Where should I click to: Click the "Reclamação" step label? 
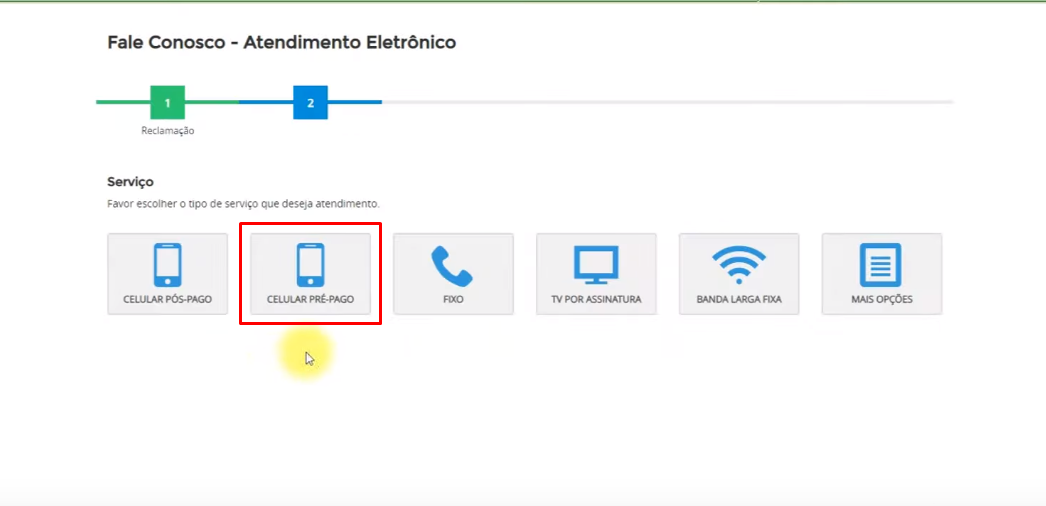tap(168, 131)
